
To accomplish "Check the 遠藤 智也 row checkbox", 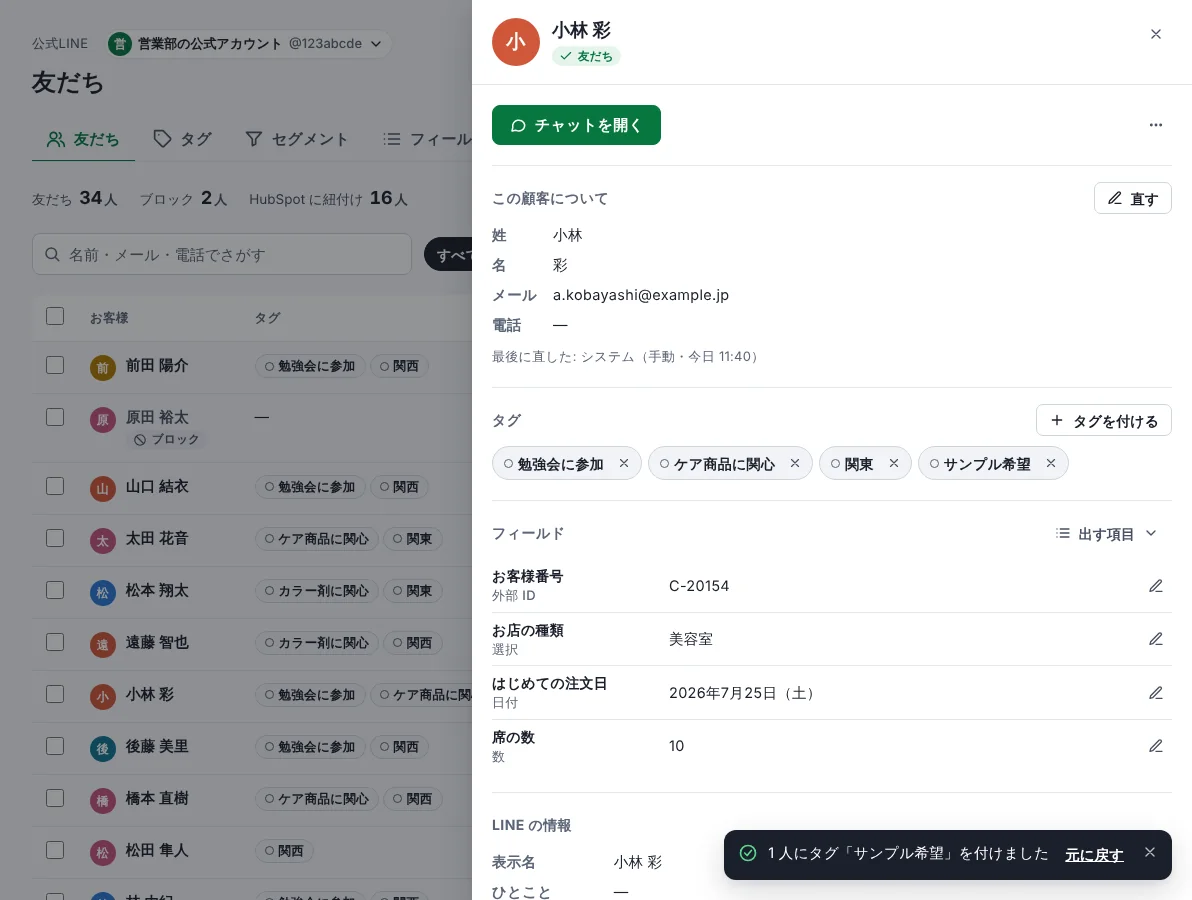I will click(x=55, y=642).
